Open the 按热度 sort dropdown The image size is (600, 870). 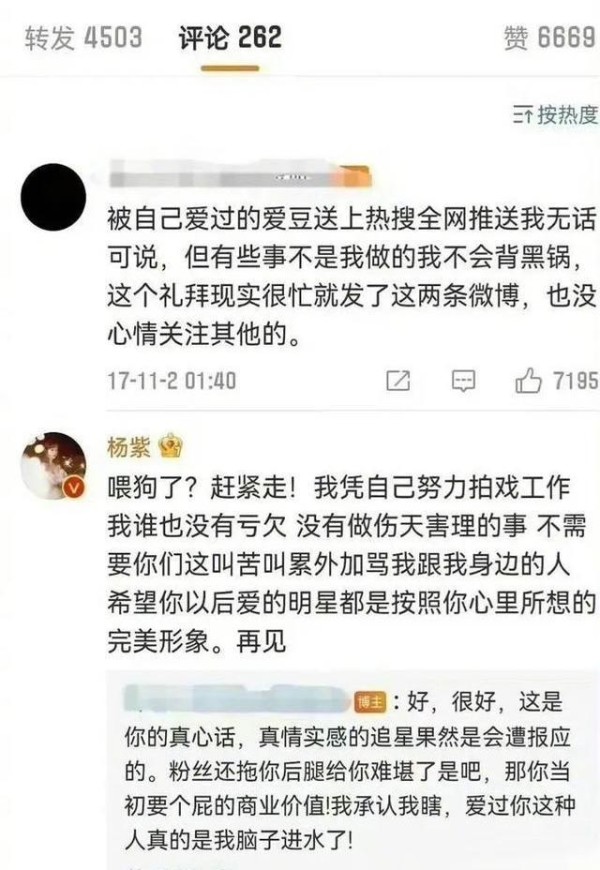(x=555, y=115)
